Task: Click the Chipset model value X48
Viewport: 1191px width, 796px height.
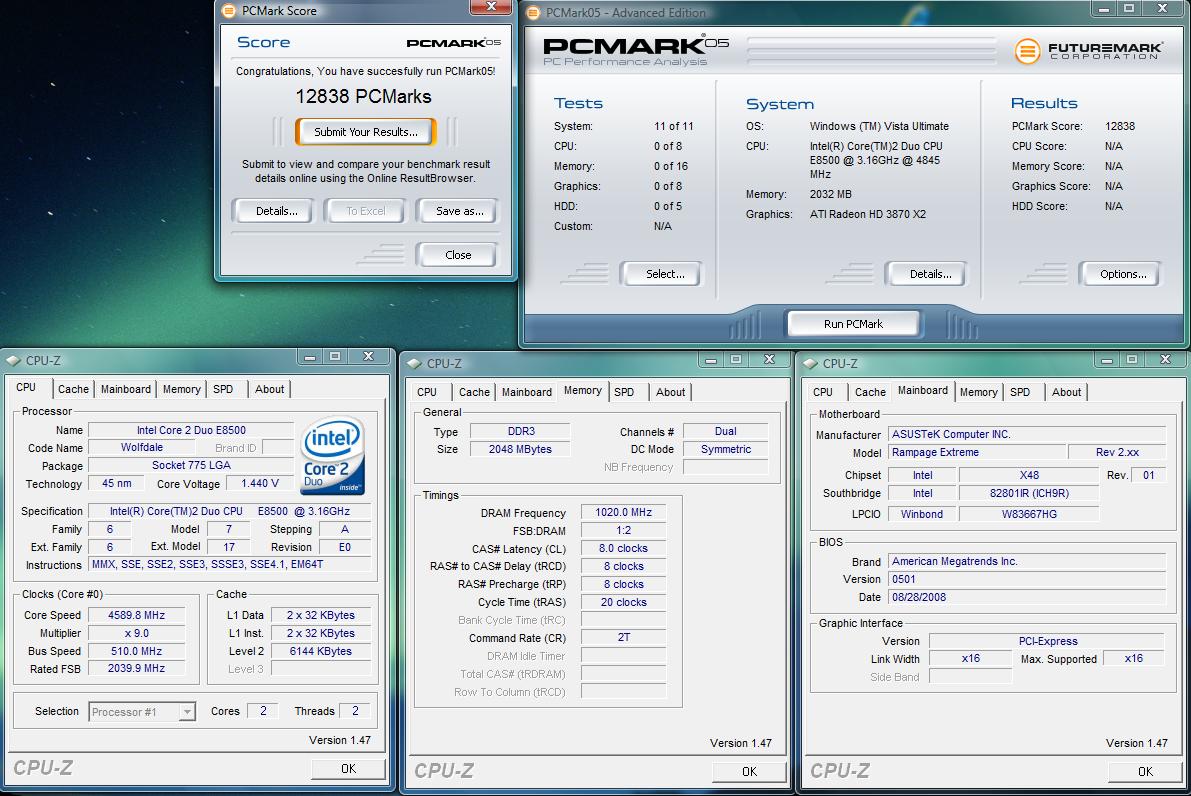Action: (x=1029, y=475)
